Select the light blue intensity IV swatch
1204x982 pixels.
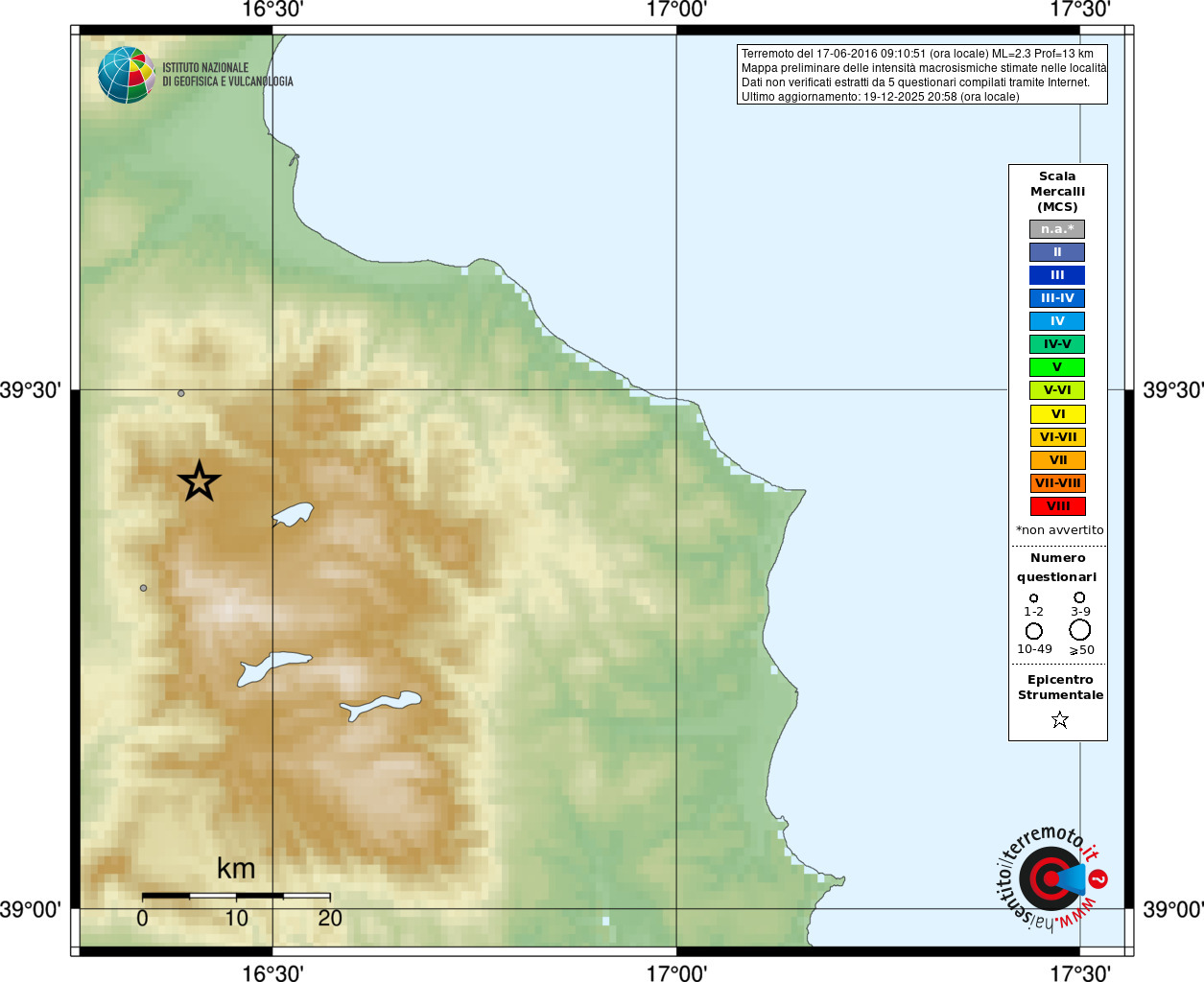coord(1057,321)
